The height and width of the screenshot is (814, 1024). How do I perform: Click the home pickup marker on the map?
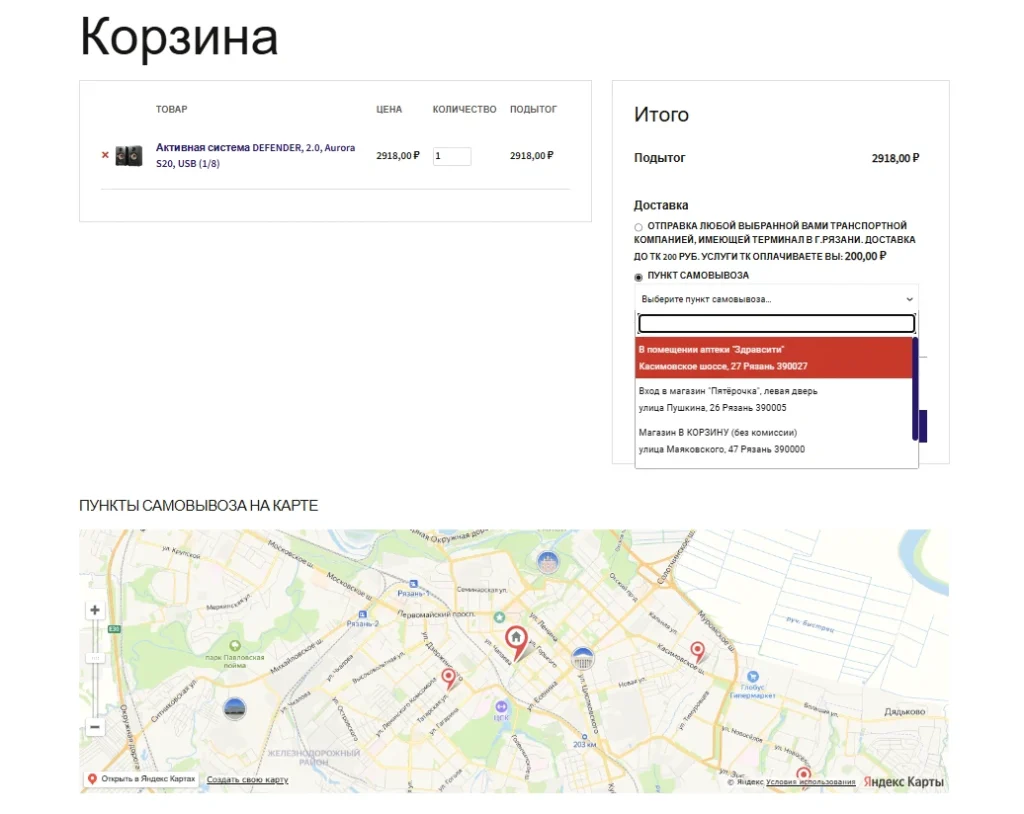pos(516,642)
